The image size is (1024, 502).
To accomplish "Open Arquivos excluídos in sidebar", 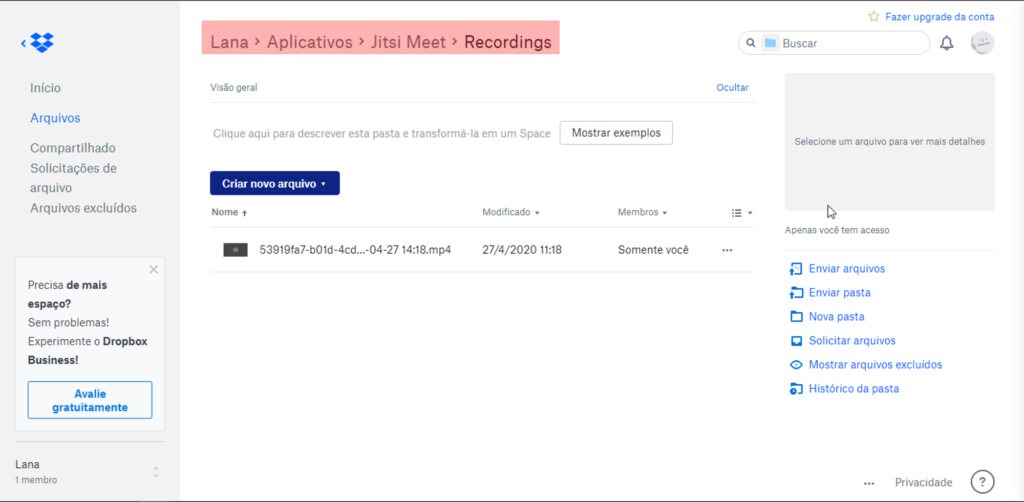I will tap(83, 208).
